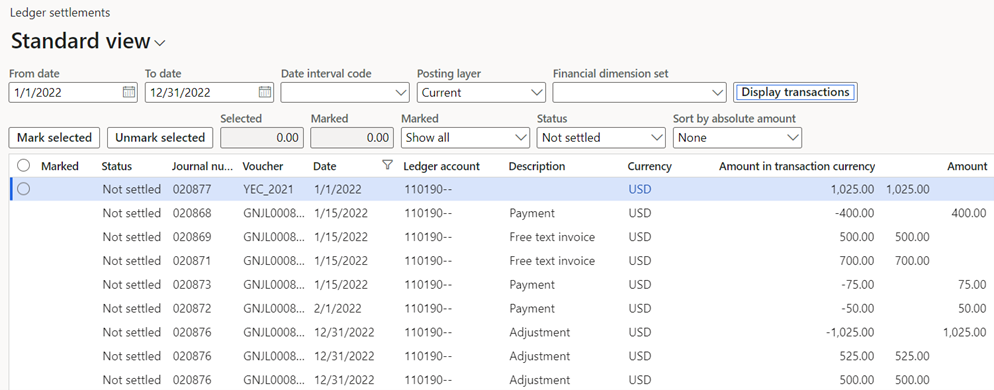Sort by the Description column header
994x390 pixels.
click(536, 166)
